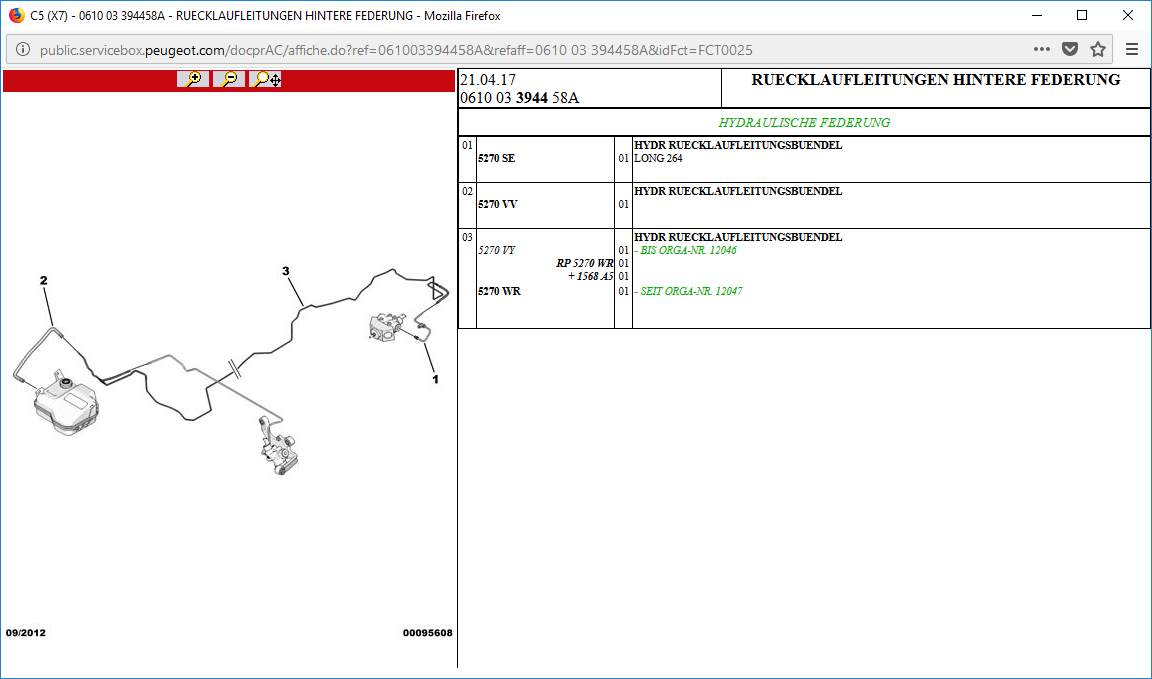
Task: Click the description in the 5270 VV row
Action: click(x=738, y=192)
